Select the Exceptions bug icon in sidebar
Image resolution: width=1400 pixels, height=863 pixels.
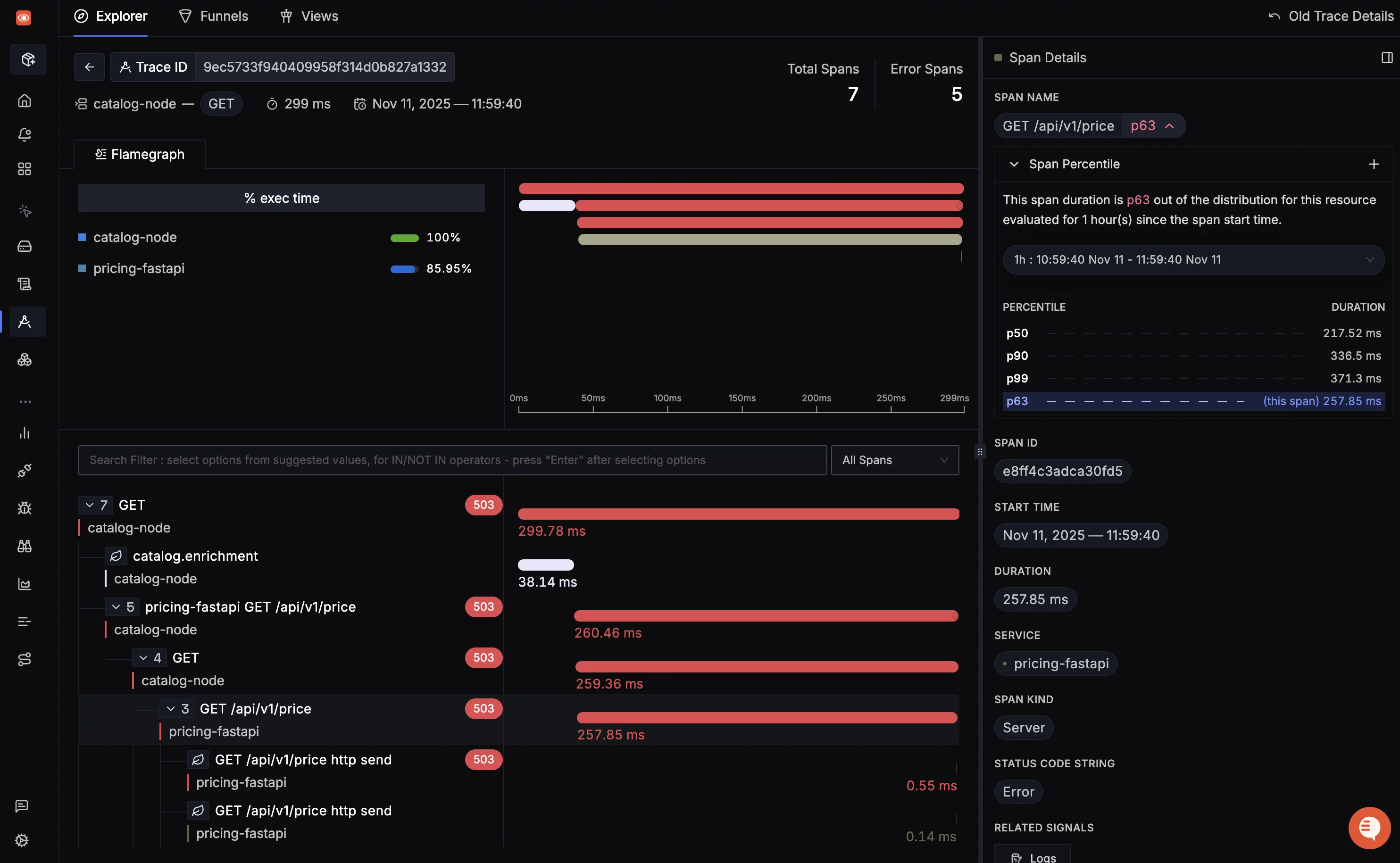(x=25, y=508)
